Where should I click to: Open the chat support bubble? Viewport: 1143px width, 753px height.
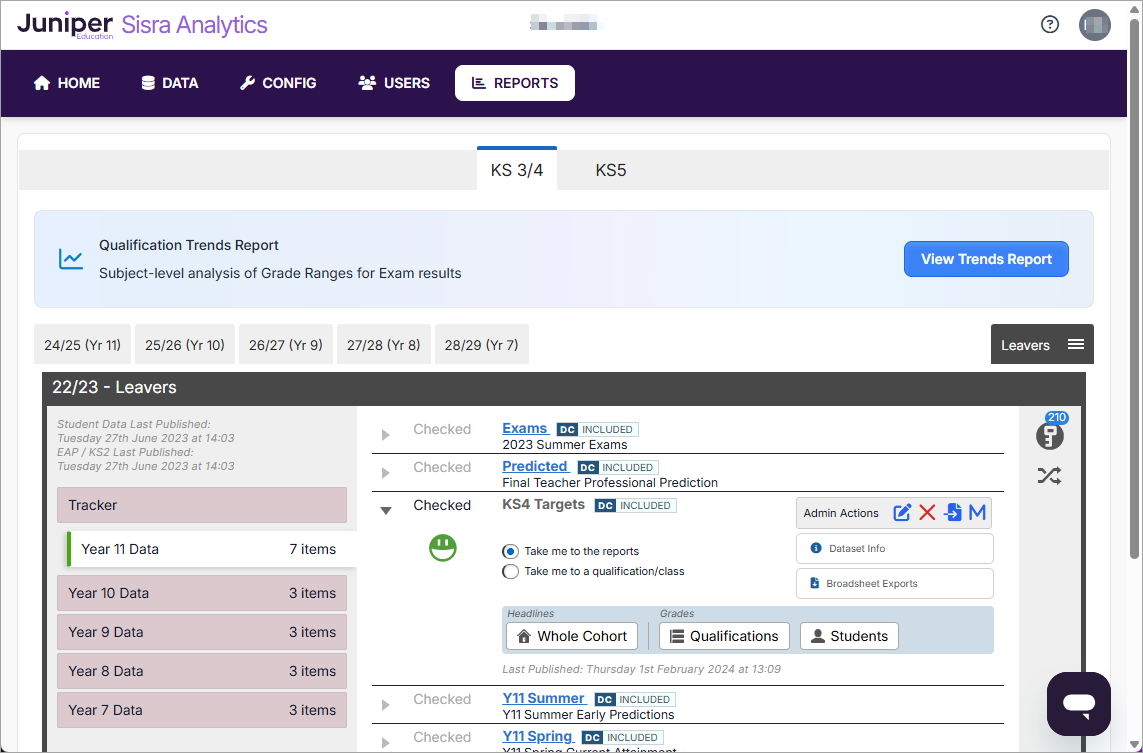(1078, 704)
